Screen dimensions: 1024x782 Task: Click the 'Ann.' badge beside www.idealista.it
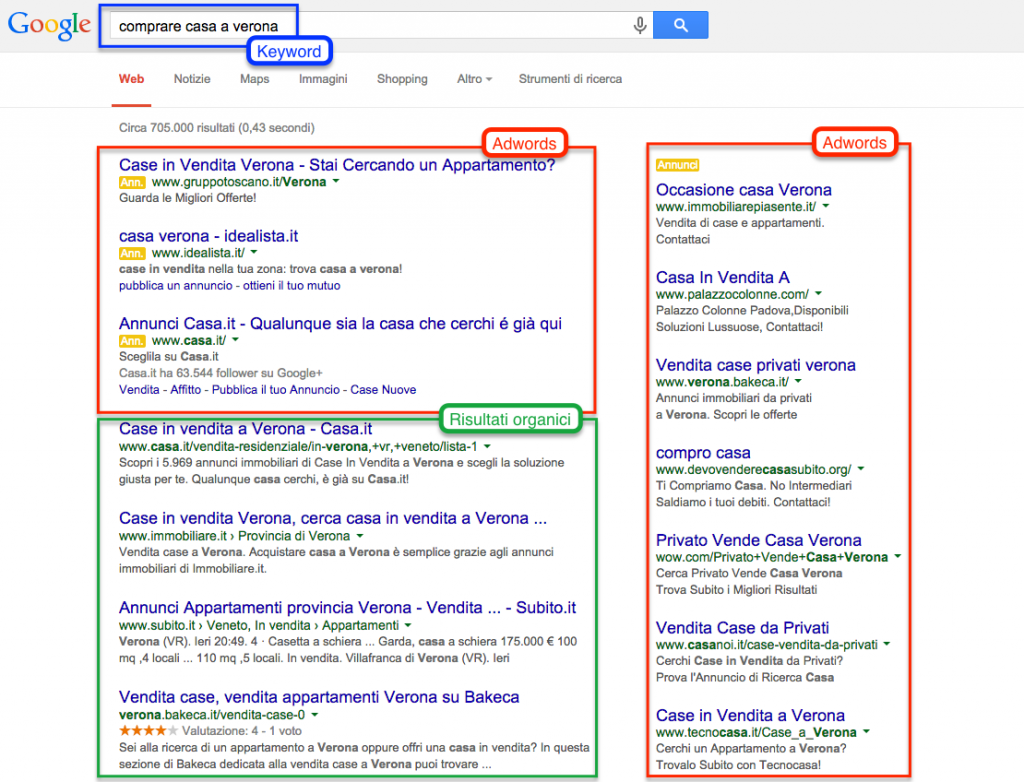click(x=132, y=253)
